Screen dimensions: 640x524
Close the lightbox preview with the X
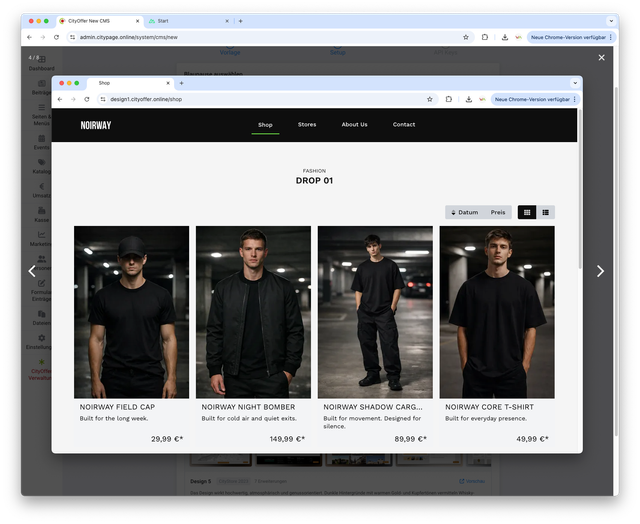[x=601, y=58]
